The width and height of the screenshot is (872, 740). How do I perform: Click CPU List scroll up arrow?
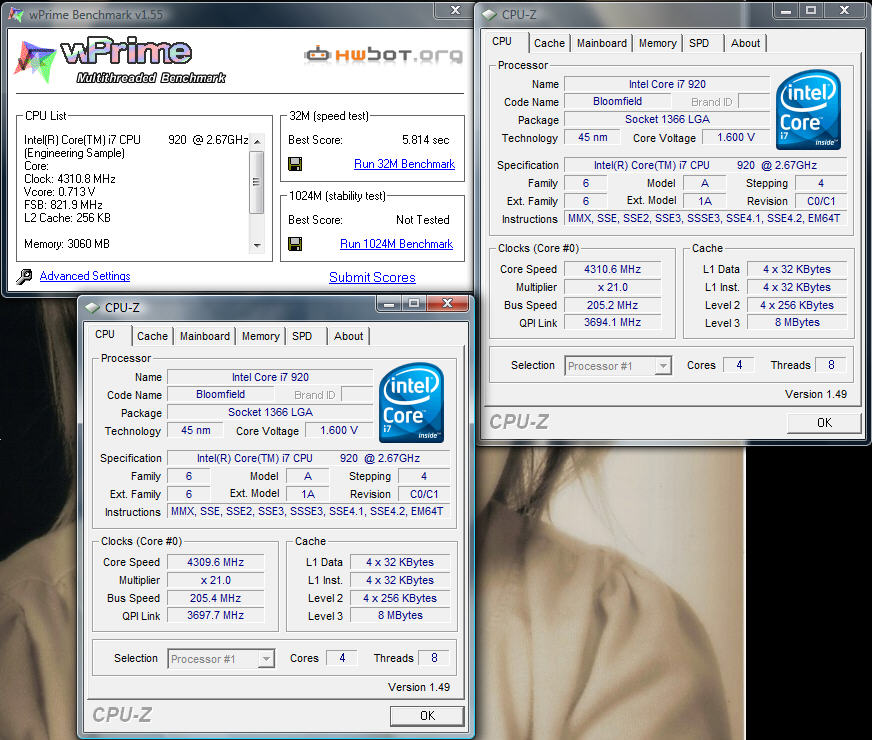[257, 141]
